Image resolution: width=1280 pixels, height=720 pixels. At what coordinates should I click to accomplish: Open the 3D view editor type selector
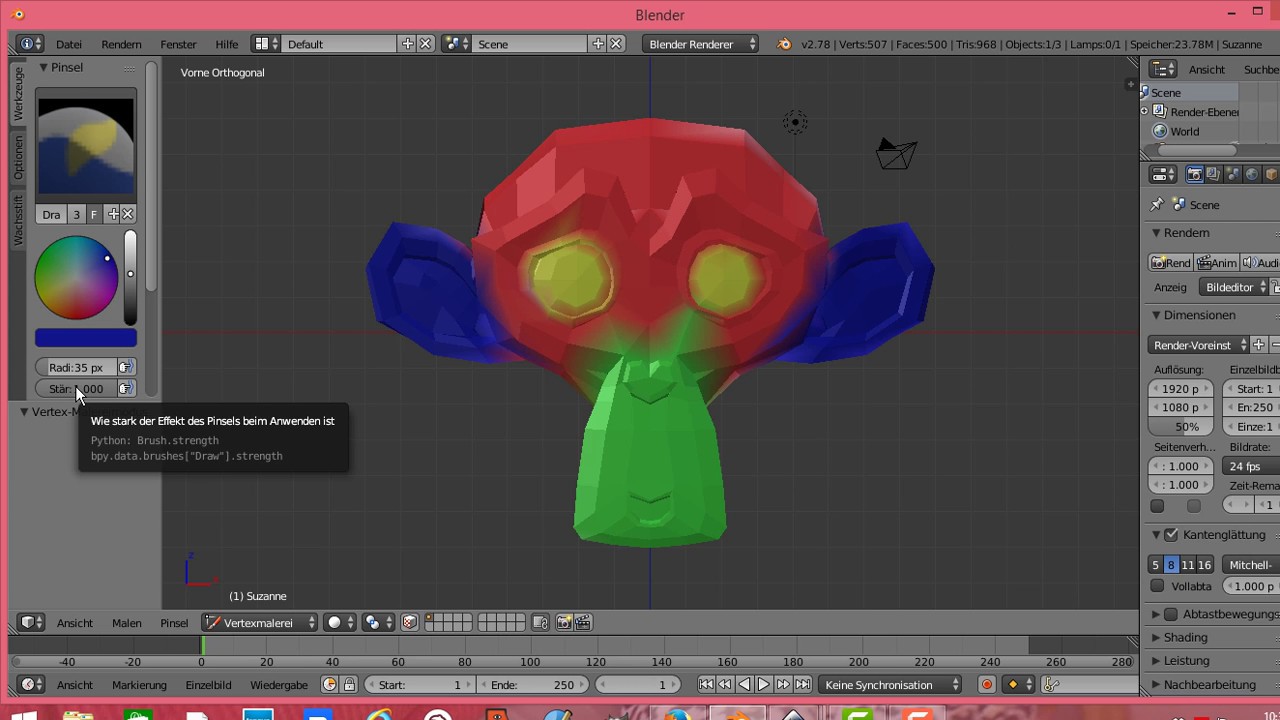(x=32, y=622)
